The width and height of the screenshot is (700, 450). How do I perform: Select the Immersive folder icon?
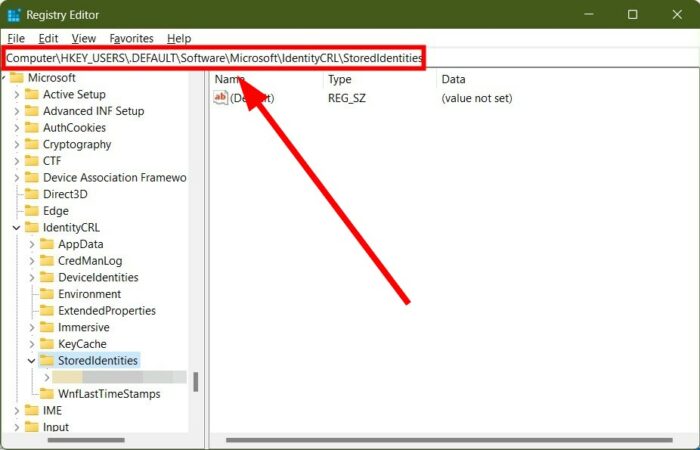pos(47,327)
